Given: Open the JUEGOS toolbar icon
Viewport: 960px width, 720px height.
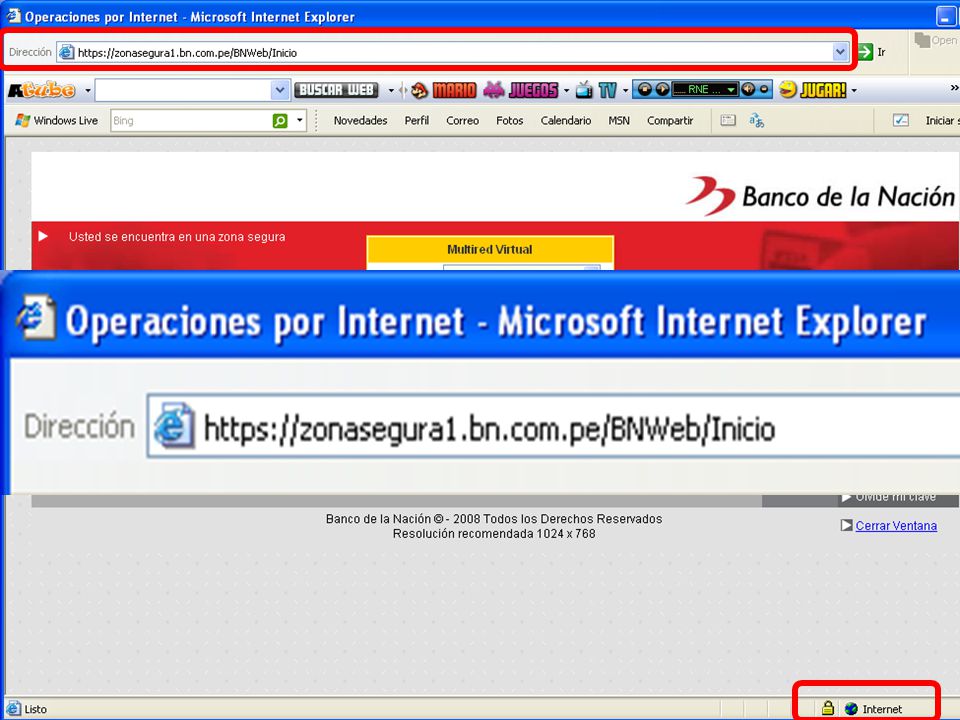Looking at the screenshot, I should 521,90.
